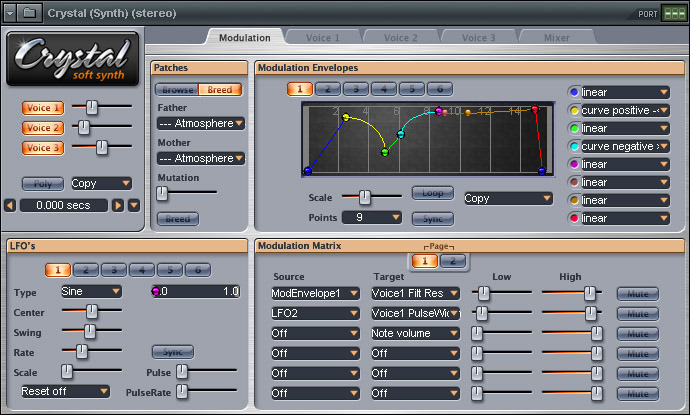690x415 pixels.
Task: Expand the ModEnvelope1 source dropdown
Action: 314,293
